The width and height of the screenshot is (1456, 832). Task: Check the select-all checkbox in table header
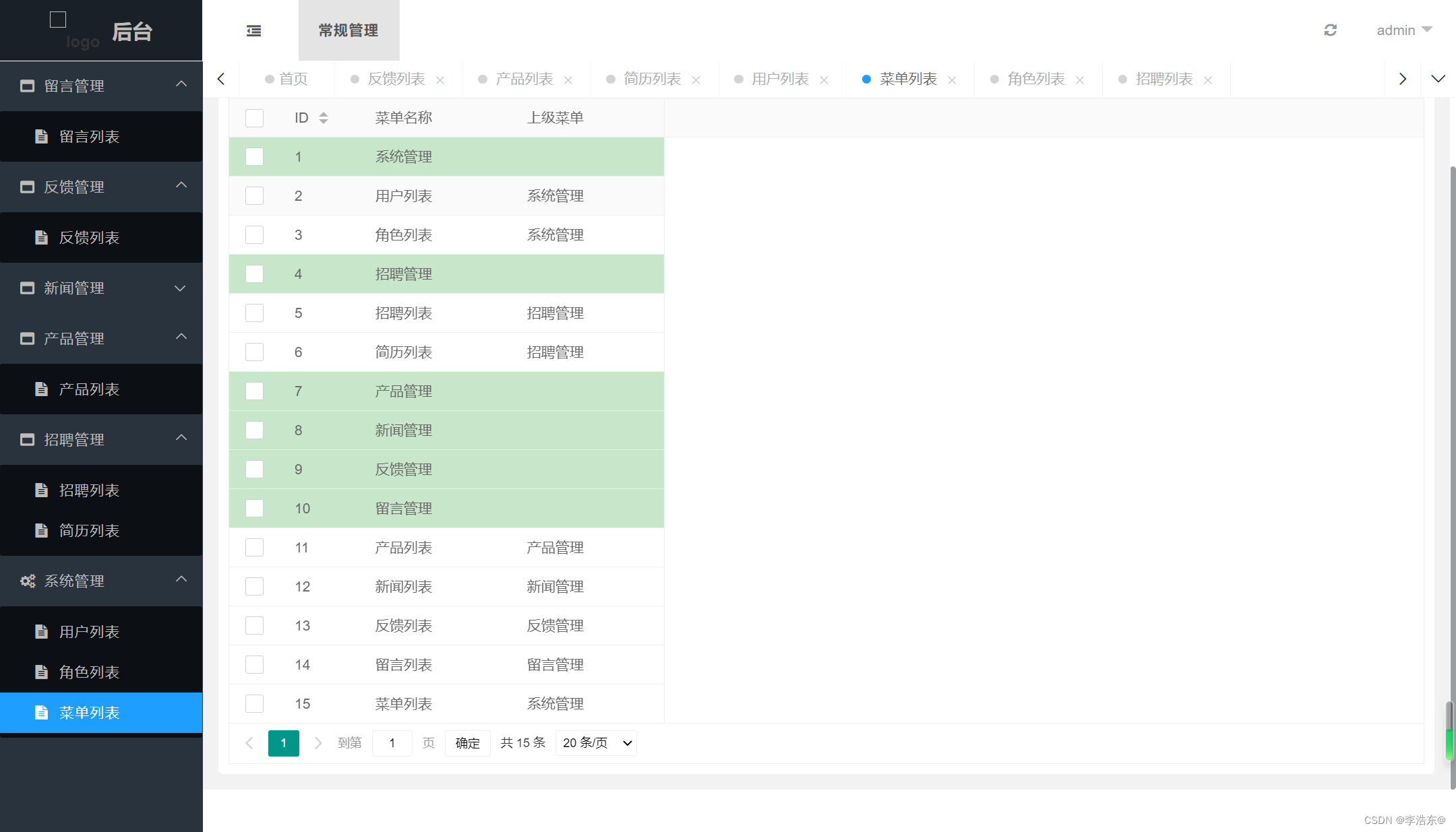[254, 118]
